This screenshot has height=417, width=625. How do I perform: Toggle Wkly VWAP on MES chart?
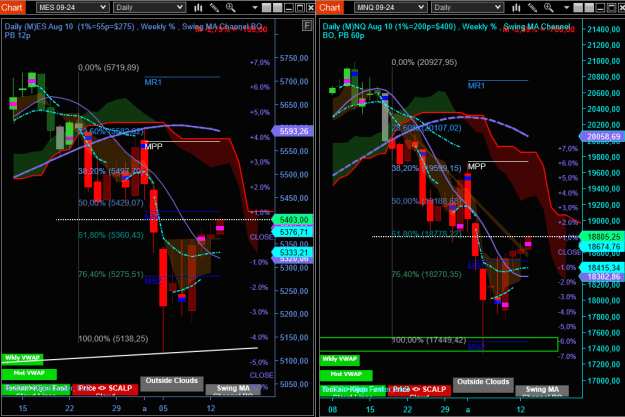(x=22, y=358)
